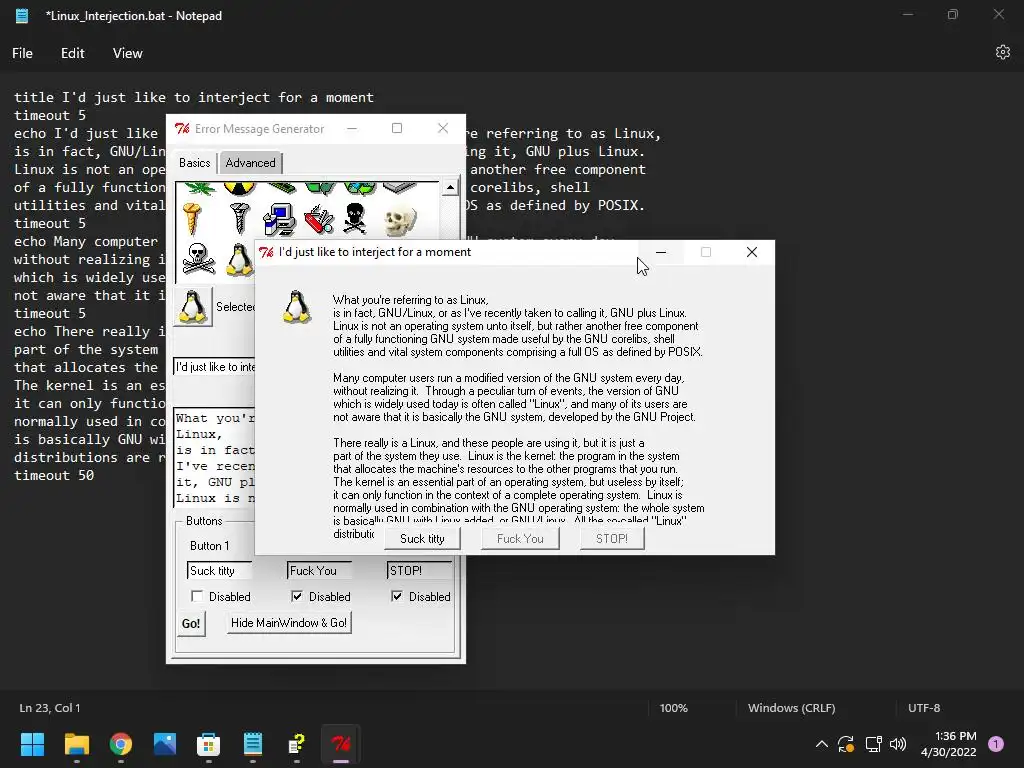Close the interject message dialog
Screen dimensions: 1024x768
(x=752, y=252)
